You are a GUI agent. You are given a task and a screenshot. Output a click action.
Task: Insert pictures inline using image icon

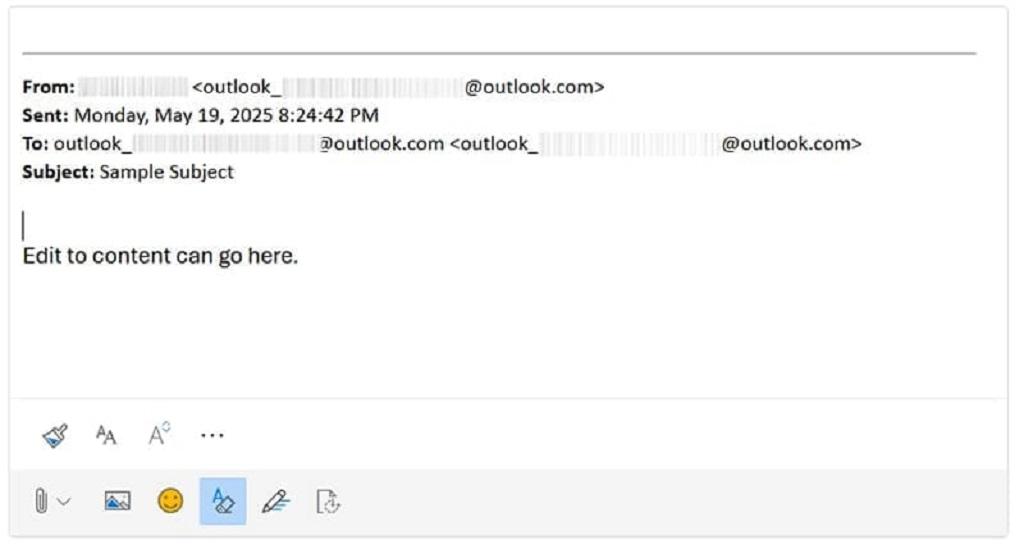(x=117, y=502)
